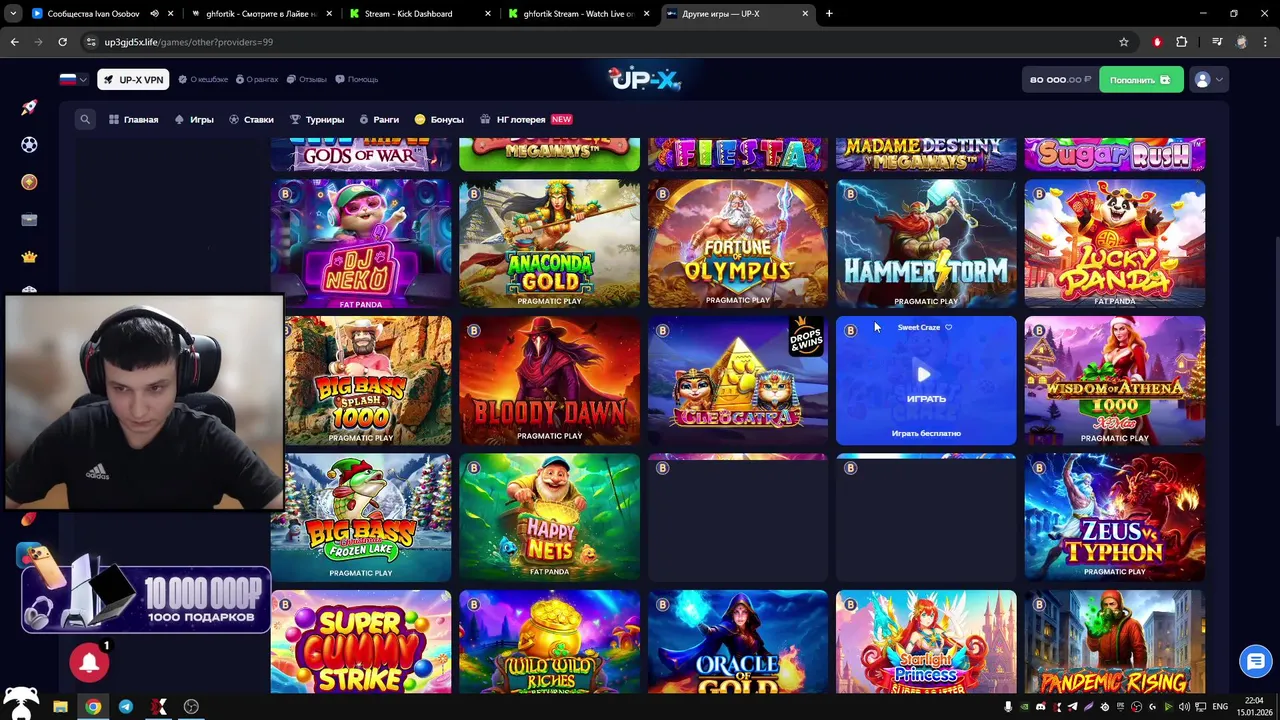The image size is (1280, 720).
Task: Open the DJ Neko game card
Action: pyautogui.click(x=361, y=244)
